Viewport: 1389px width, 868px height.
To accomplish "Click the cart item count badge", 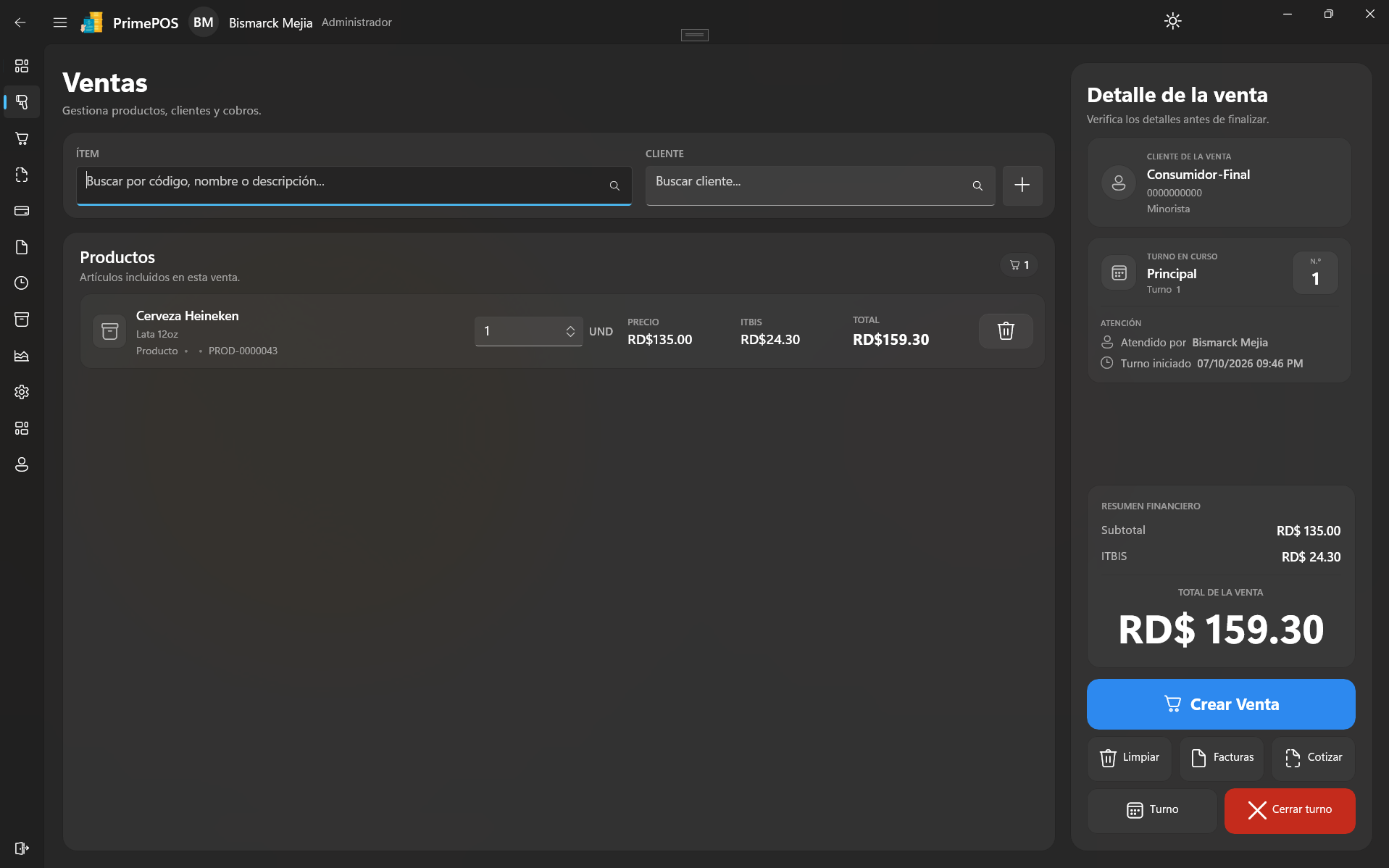I will pos(1019,265).
